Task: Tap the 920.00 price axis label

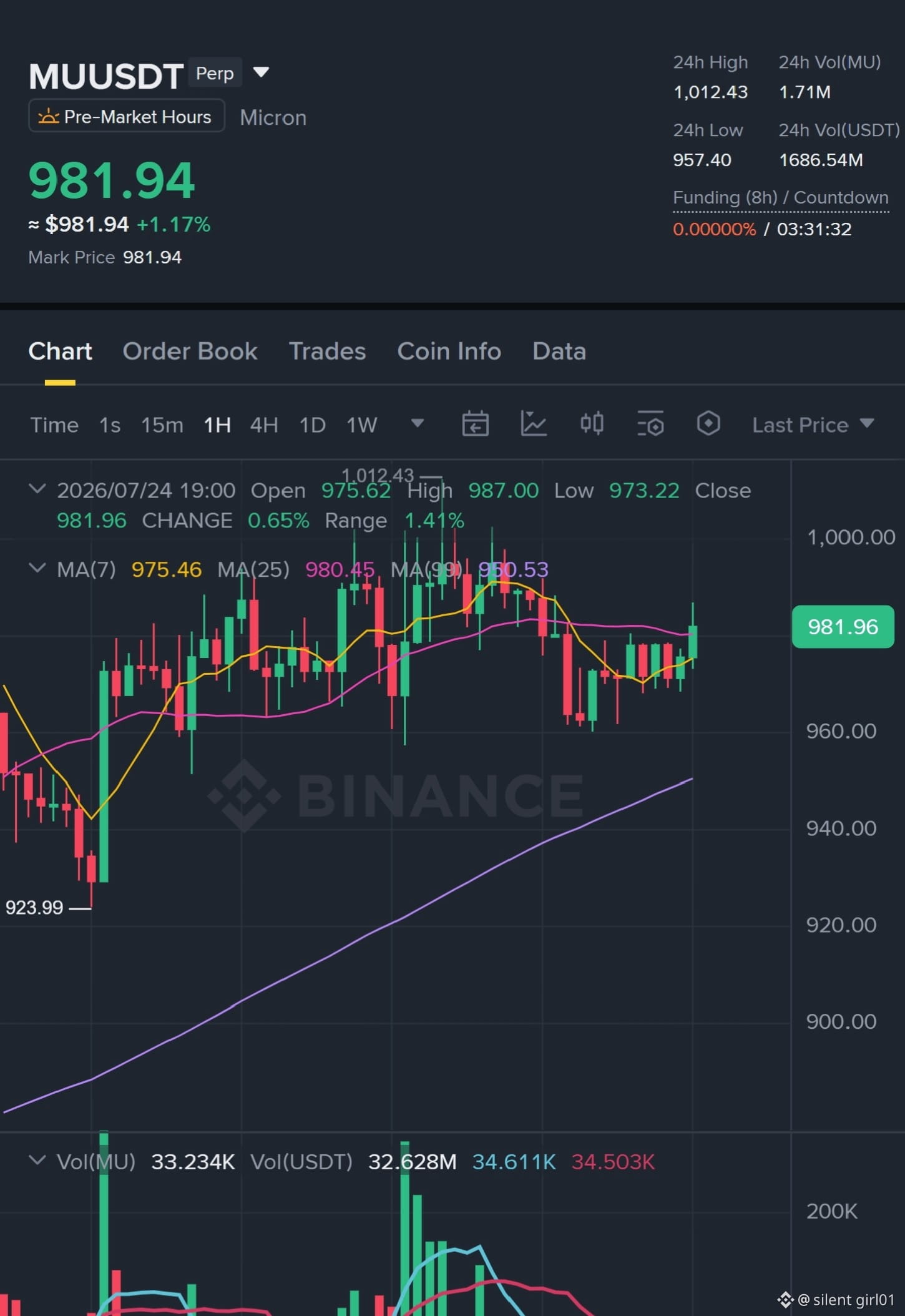Action: pyautogui.click(x=841, y=925)
